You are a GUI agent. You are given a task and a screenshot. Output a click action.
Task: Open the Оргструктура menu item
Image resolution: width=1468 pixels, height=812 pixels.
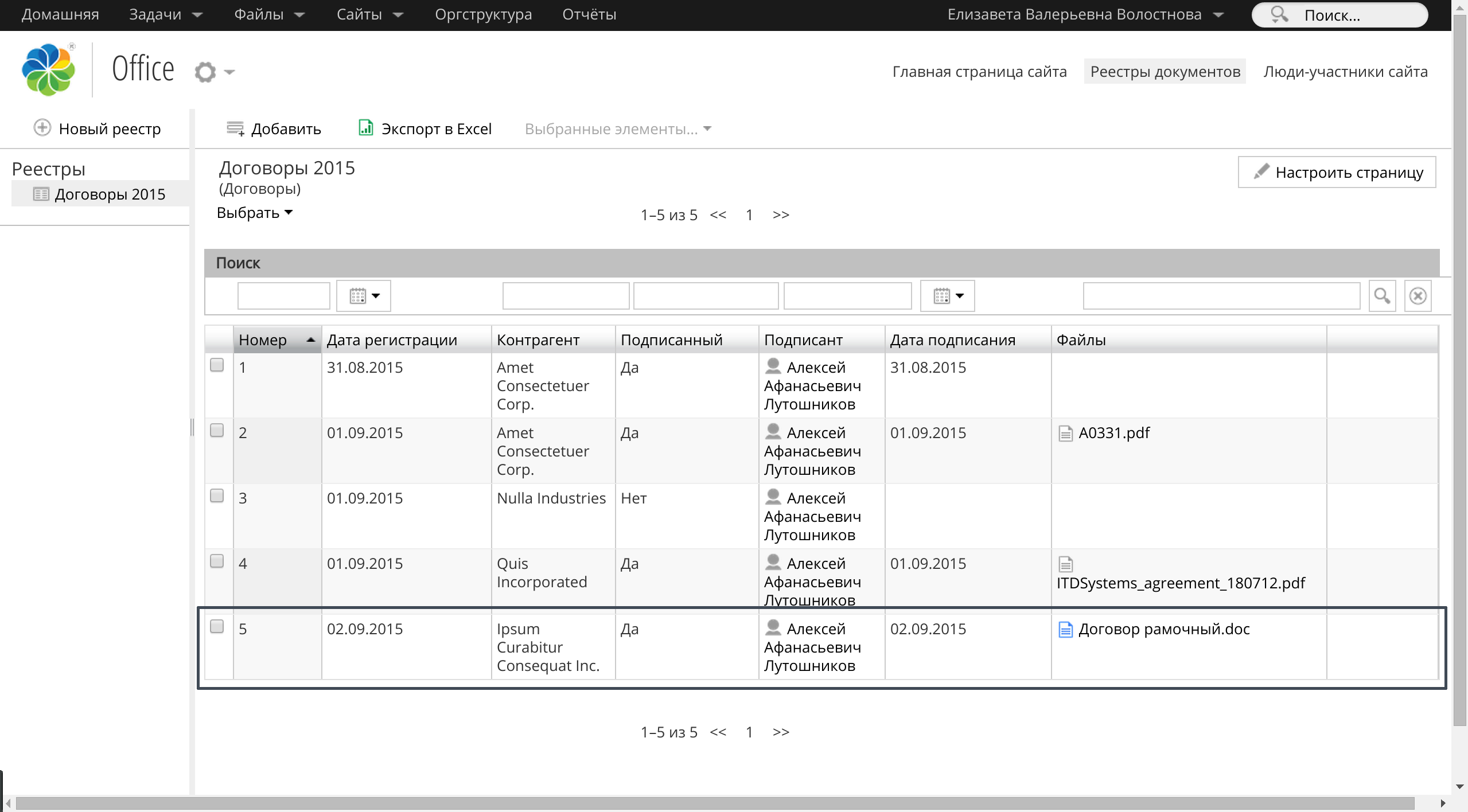483,14
